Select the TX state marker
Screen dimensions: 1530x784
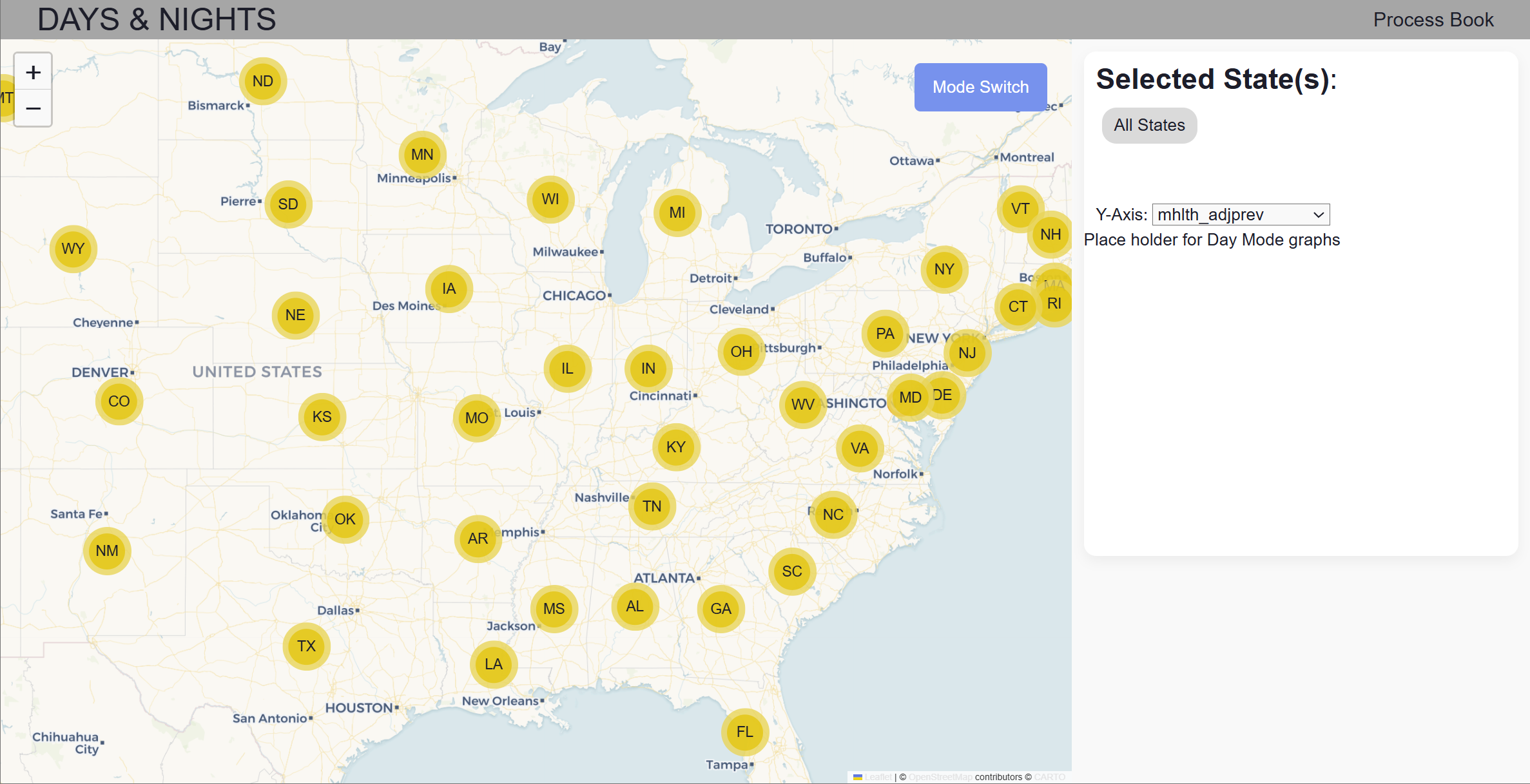click(x=306, y=646)
